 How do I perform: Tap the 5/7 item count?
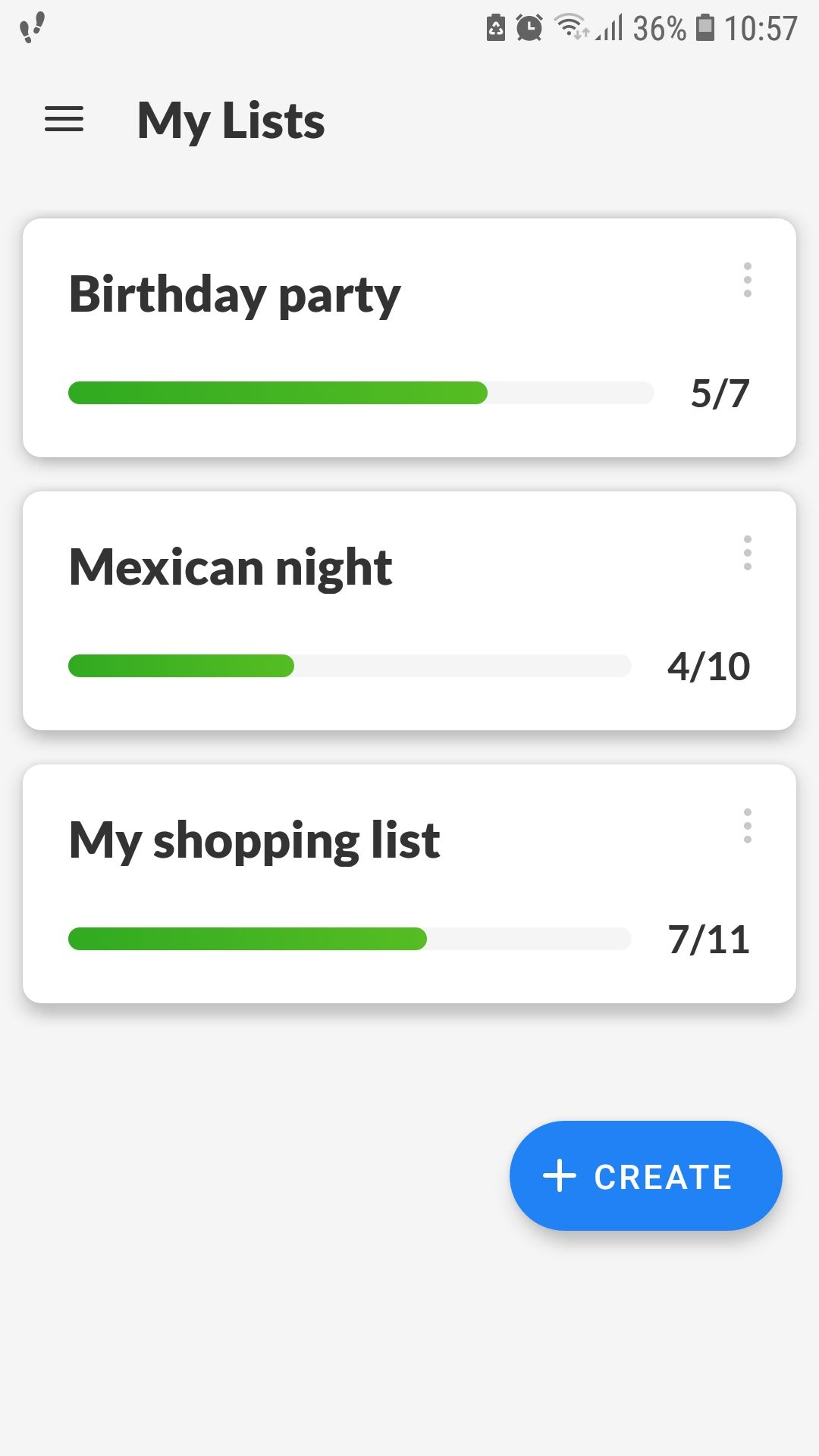point(720,394)
